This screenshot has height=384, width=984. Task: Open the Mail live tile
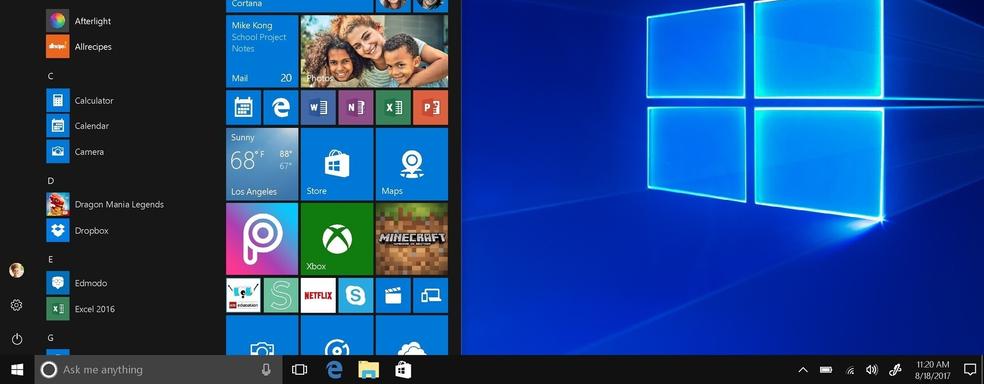262,51
